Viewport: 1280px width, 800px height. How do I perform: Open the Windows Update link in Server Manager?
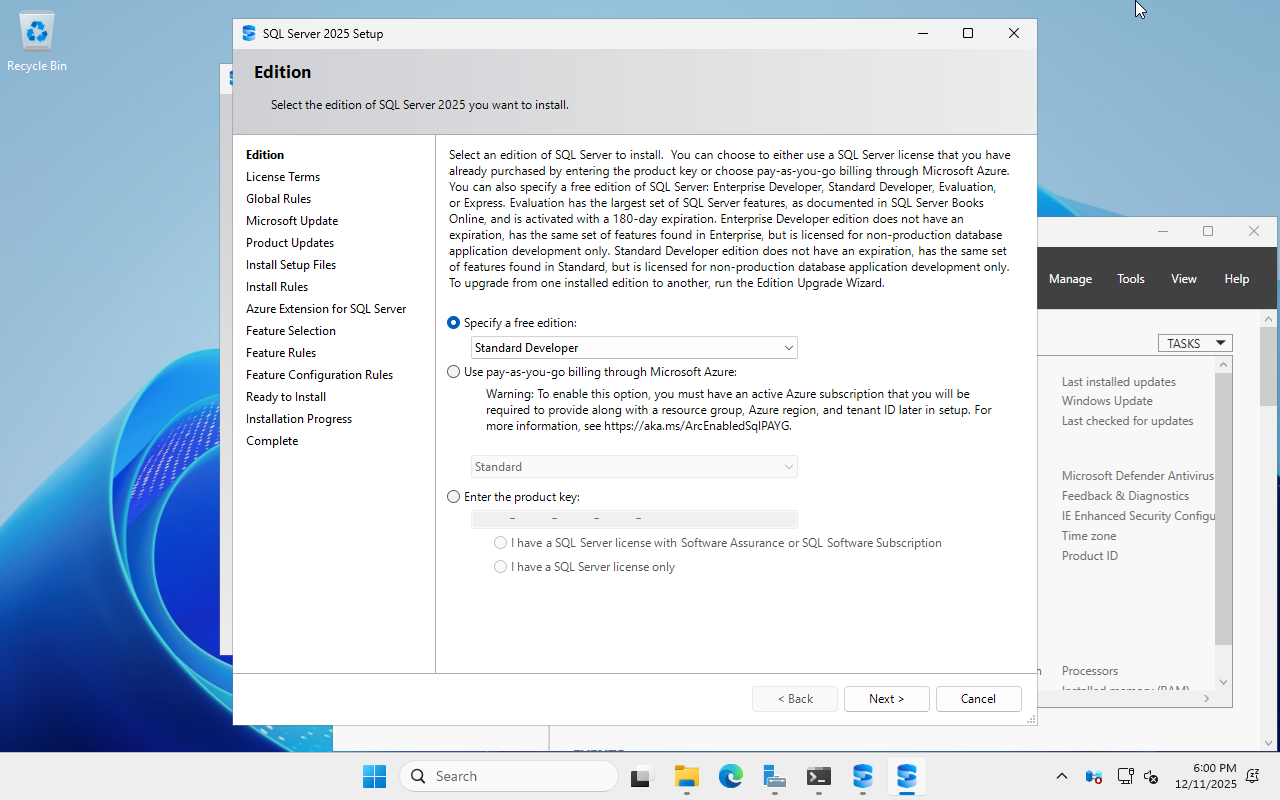pyautogui.click(x=1106, y=400)
